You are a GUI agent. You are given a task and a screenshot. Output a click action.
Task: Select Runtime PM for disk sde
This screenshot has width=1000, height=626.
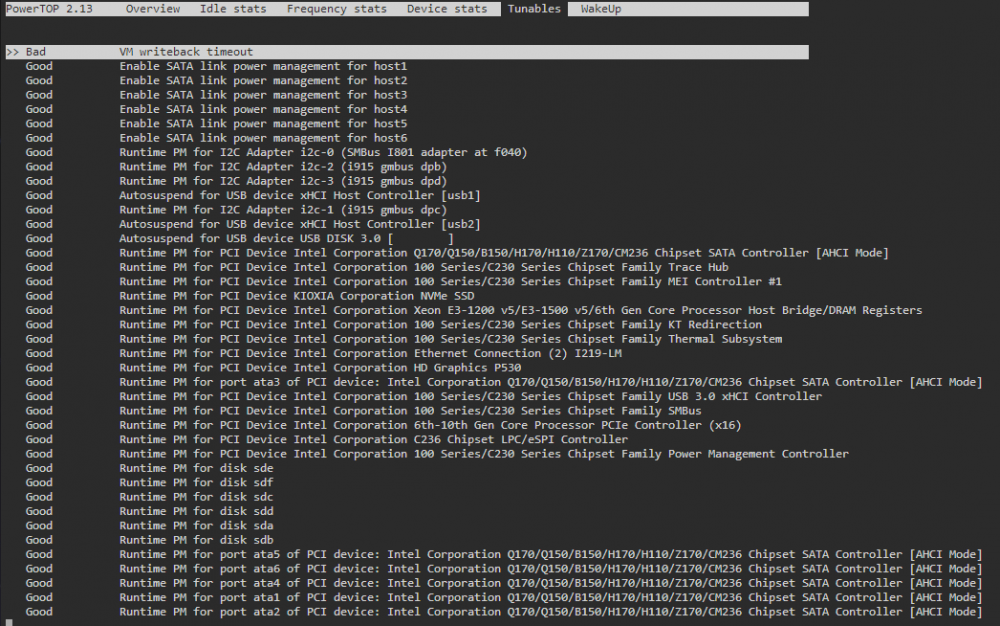(196, 468)
